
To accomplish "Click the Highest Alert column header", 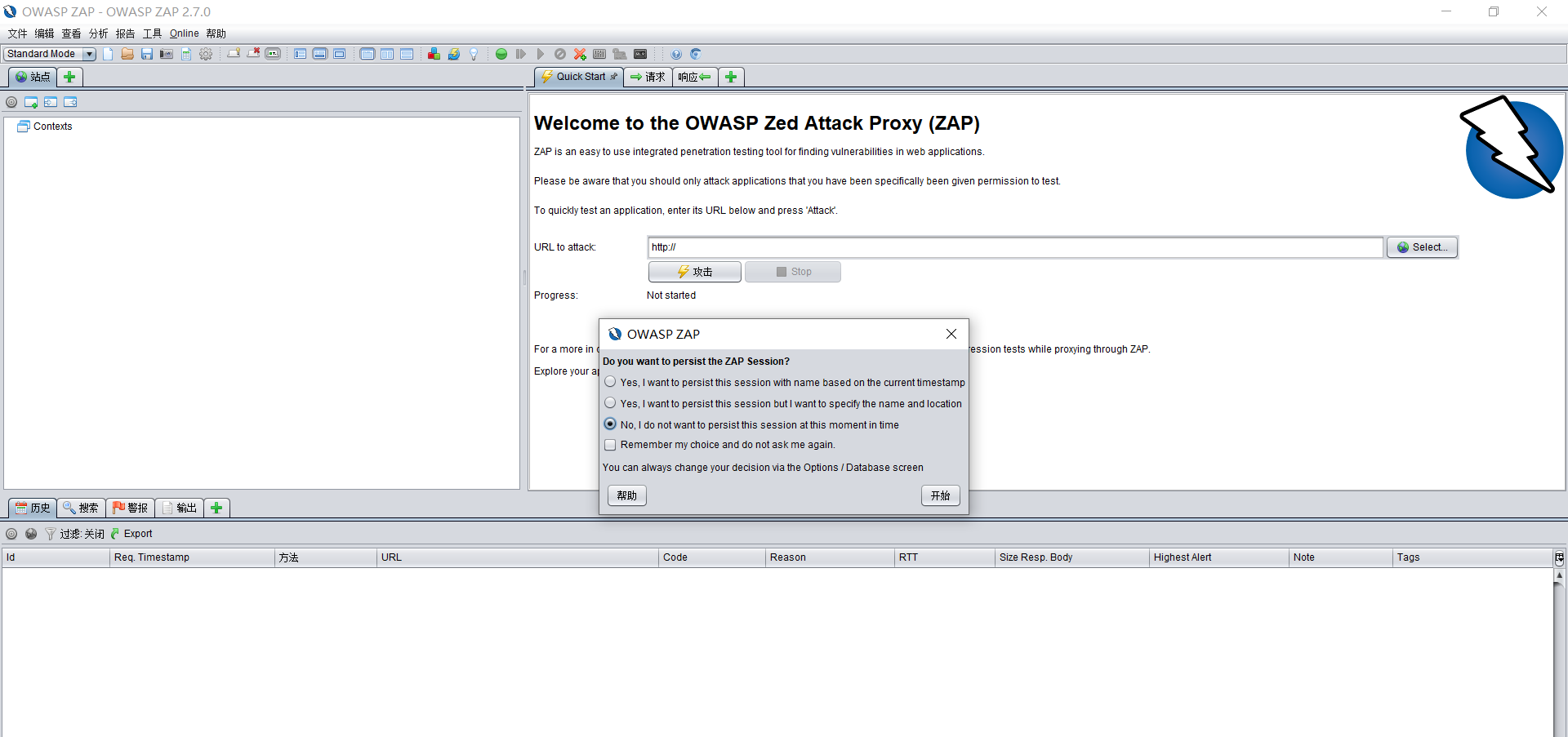I will click(x=1218, y=557).
